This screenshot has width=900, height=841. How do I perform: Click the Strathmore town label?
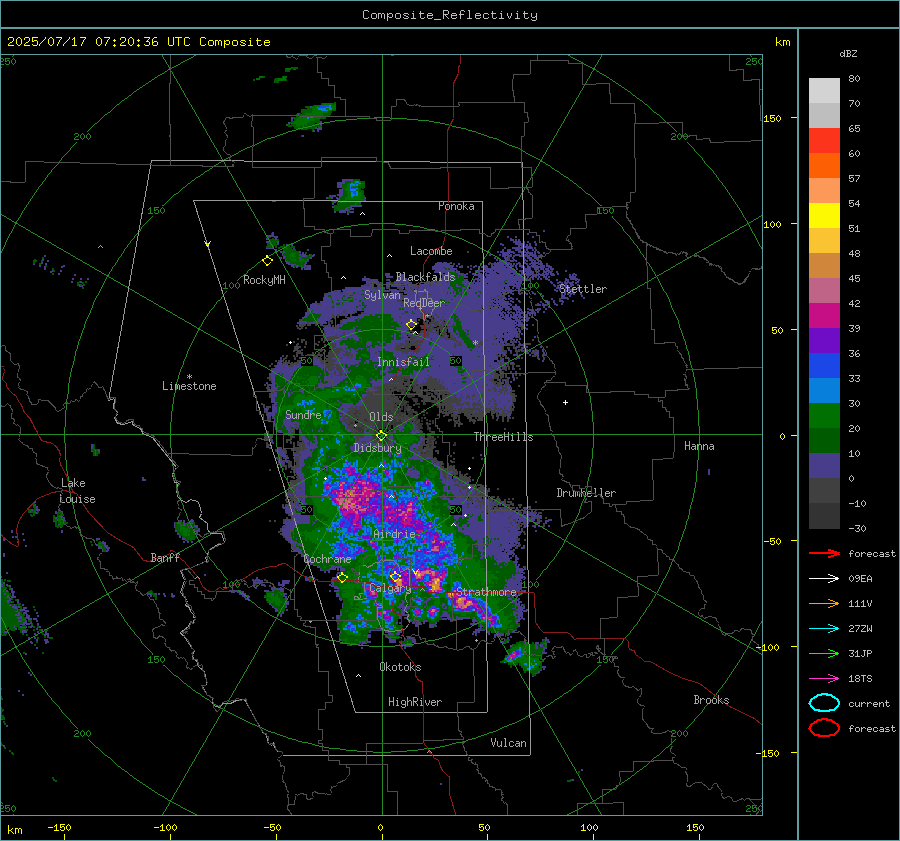pos(486,592)
